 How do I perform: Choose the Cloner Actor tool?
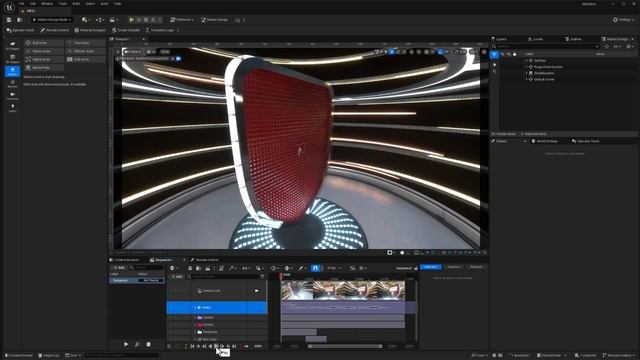click(44, 51)
